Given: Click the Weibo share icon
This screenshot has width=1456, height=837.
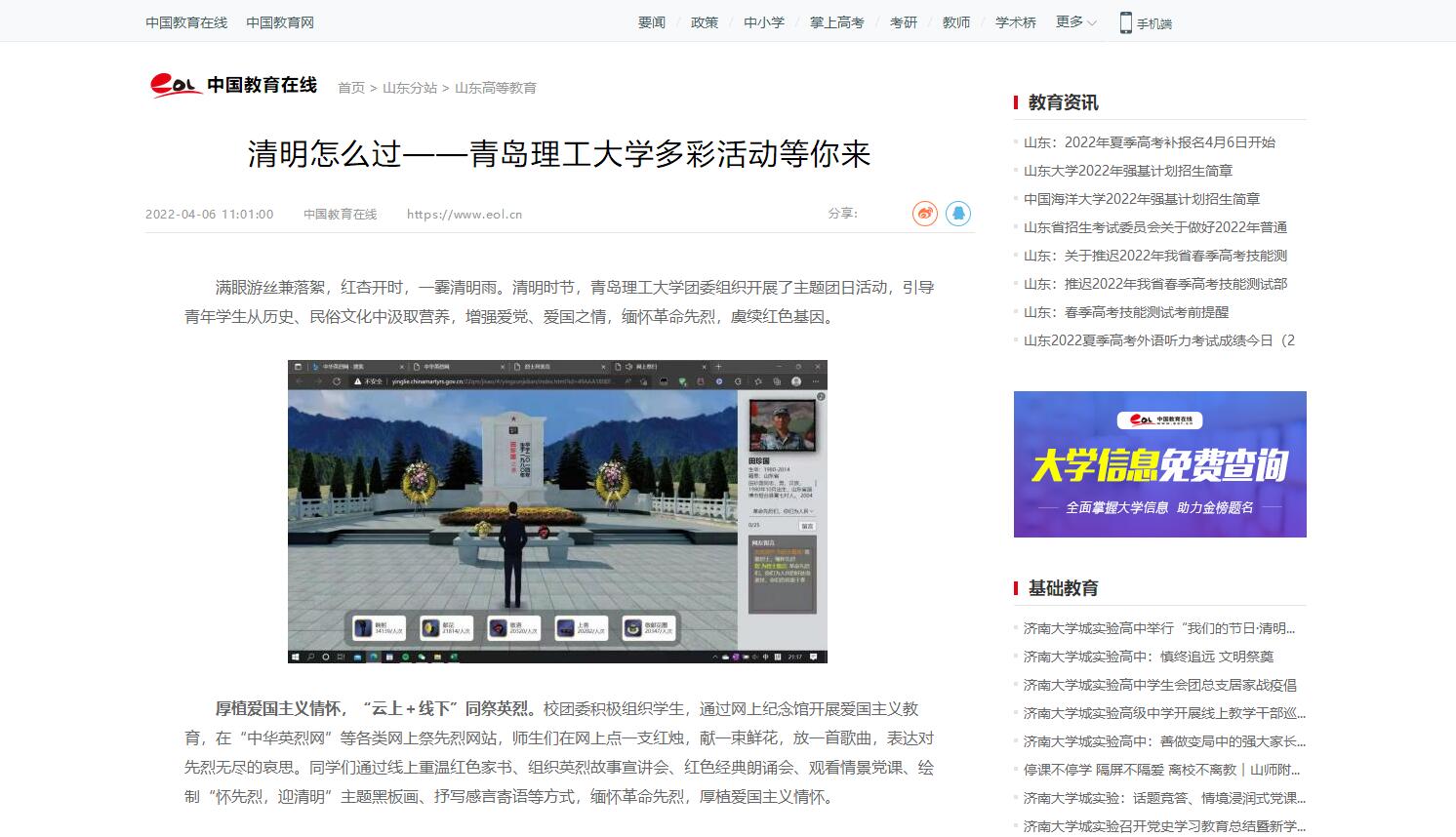Looking at the screenshot, I should pyautogui.click(x=924, y=214).
